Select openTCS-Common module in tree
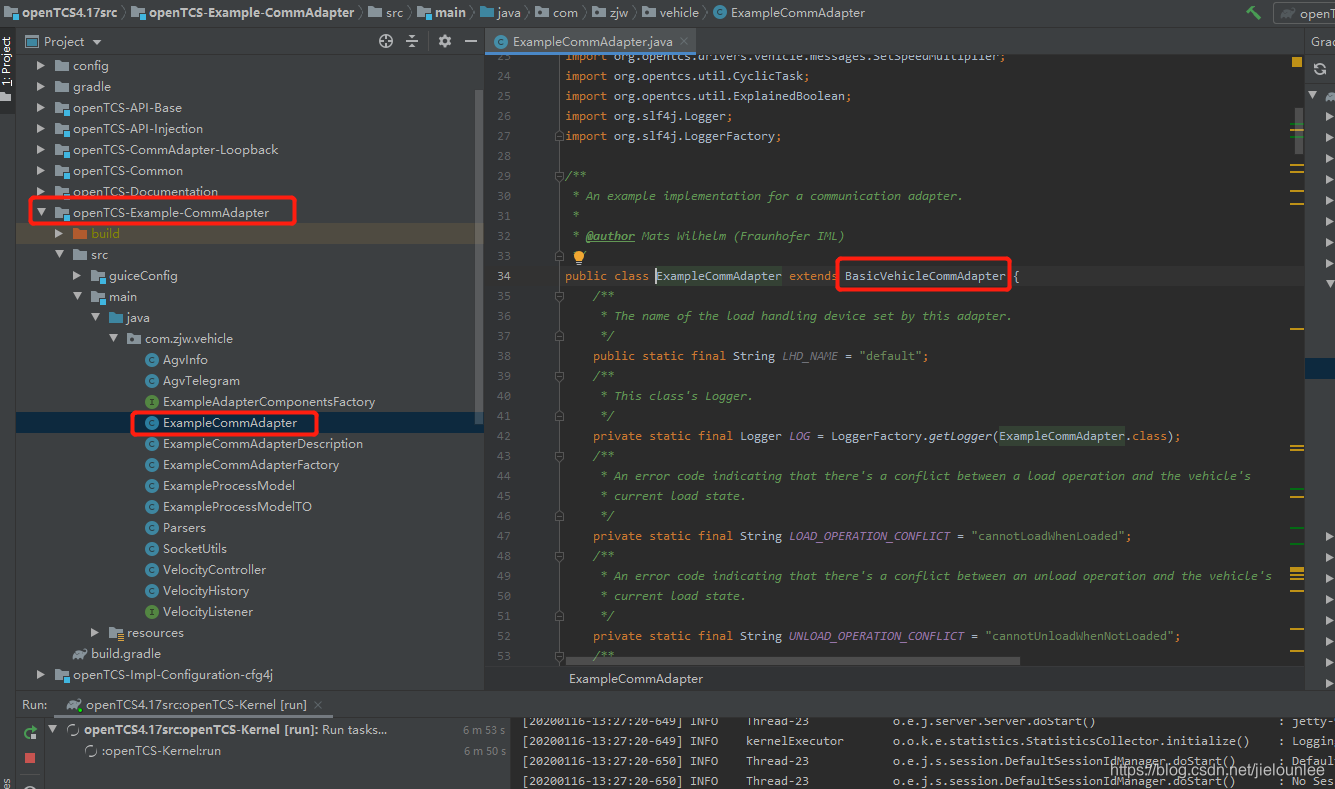This screenshot has height=789, width=1335. tap(128, 171)
